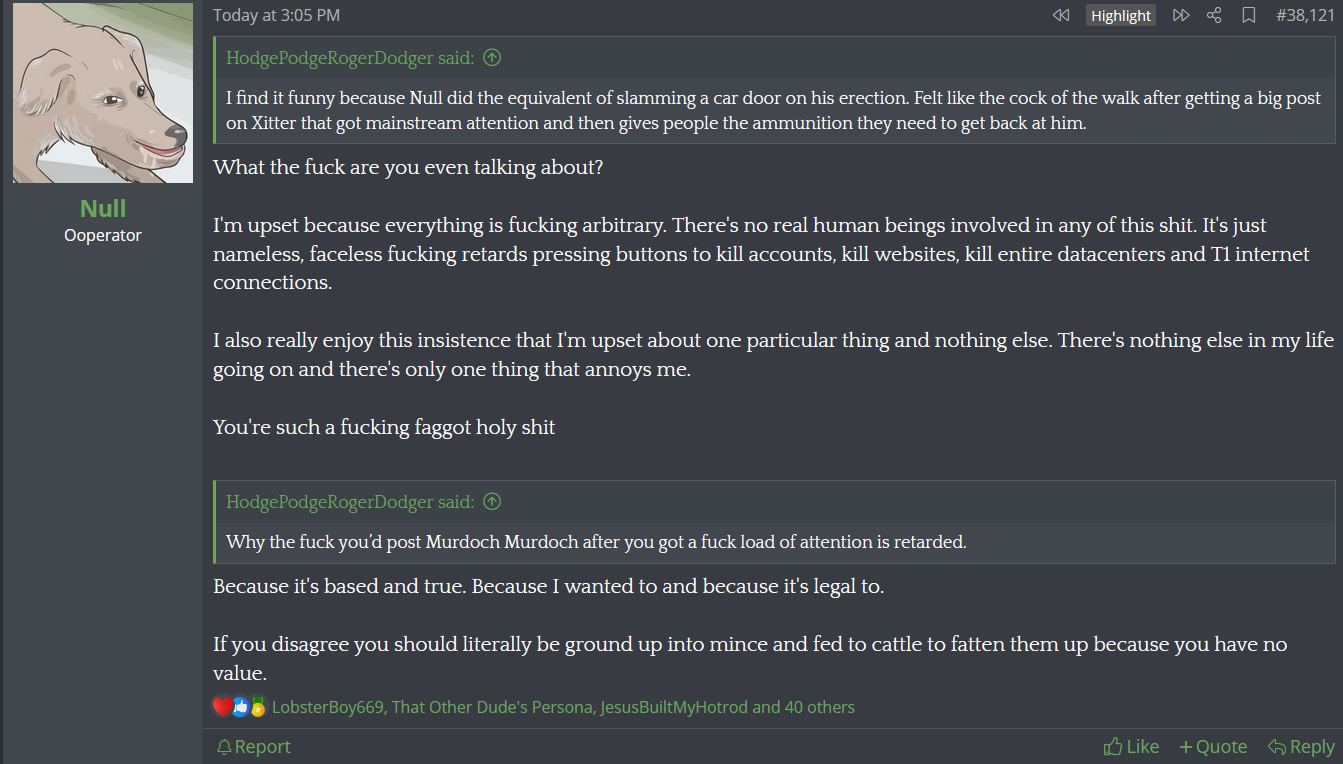The image size is (1343, 764).
Task: Report this post
Action: click(254, 746)
